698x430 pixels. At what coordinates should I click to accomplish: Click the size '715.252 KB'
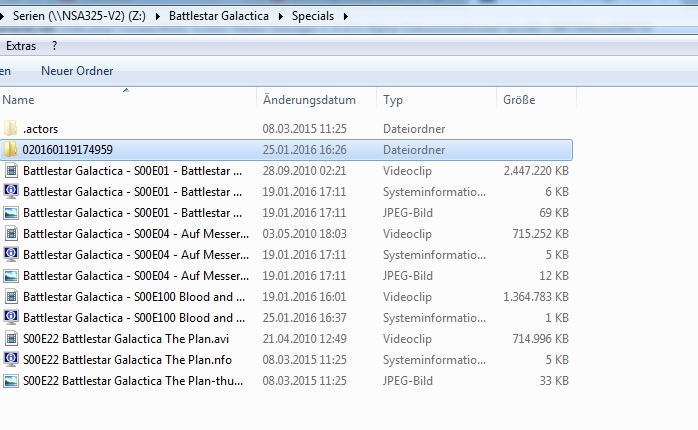click(x=540, y=234)
